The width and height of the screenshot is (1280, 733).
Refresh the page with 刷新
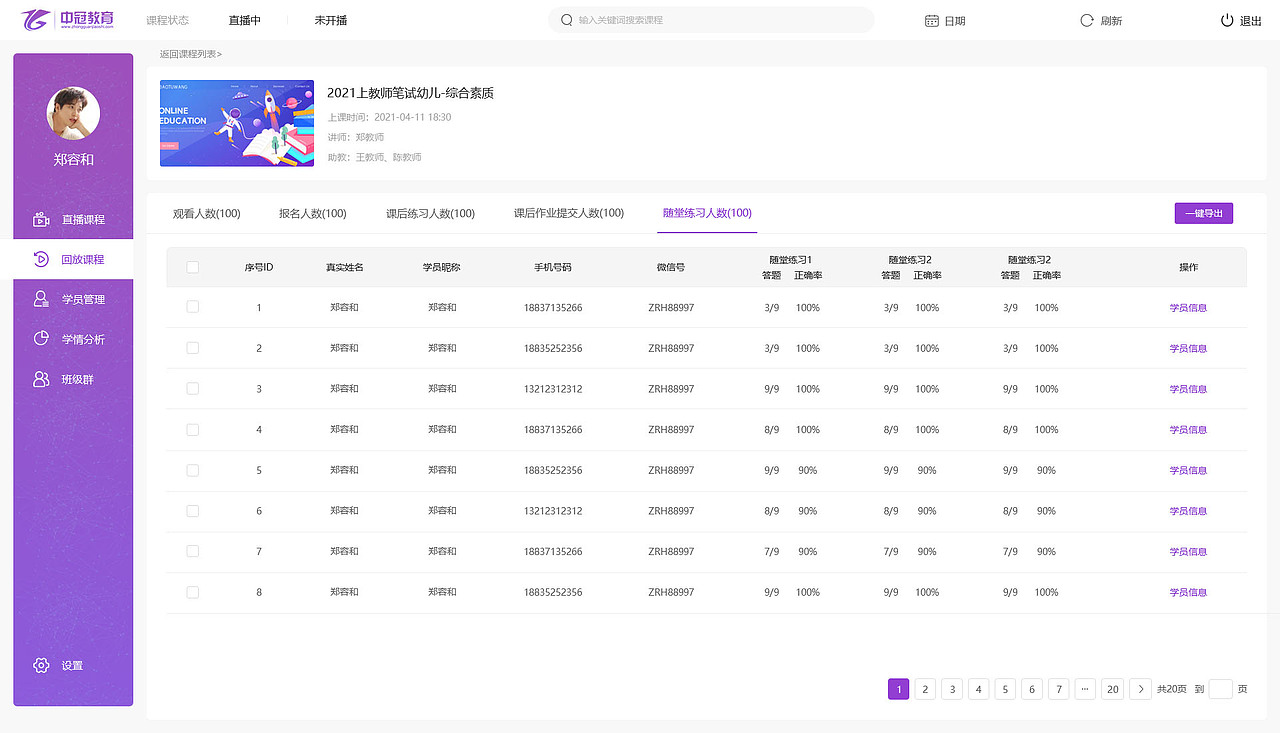pyautogui.click(x=1100, y=19)
